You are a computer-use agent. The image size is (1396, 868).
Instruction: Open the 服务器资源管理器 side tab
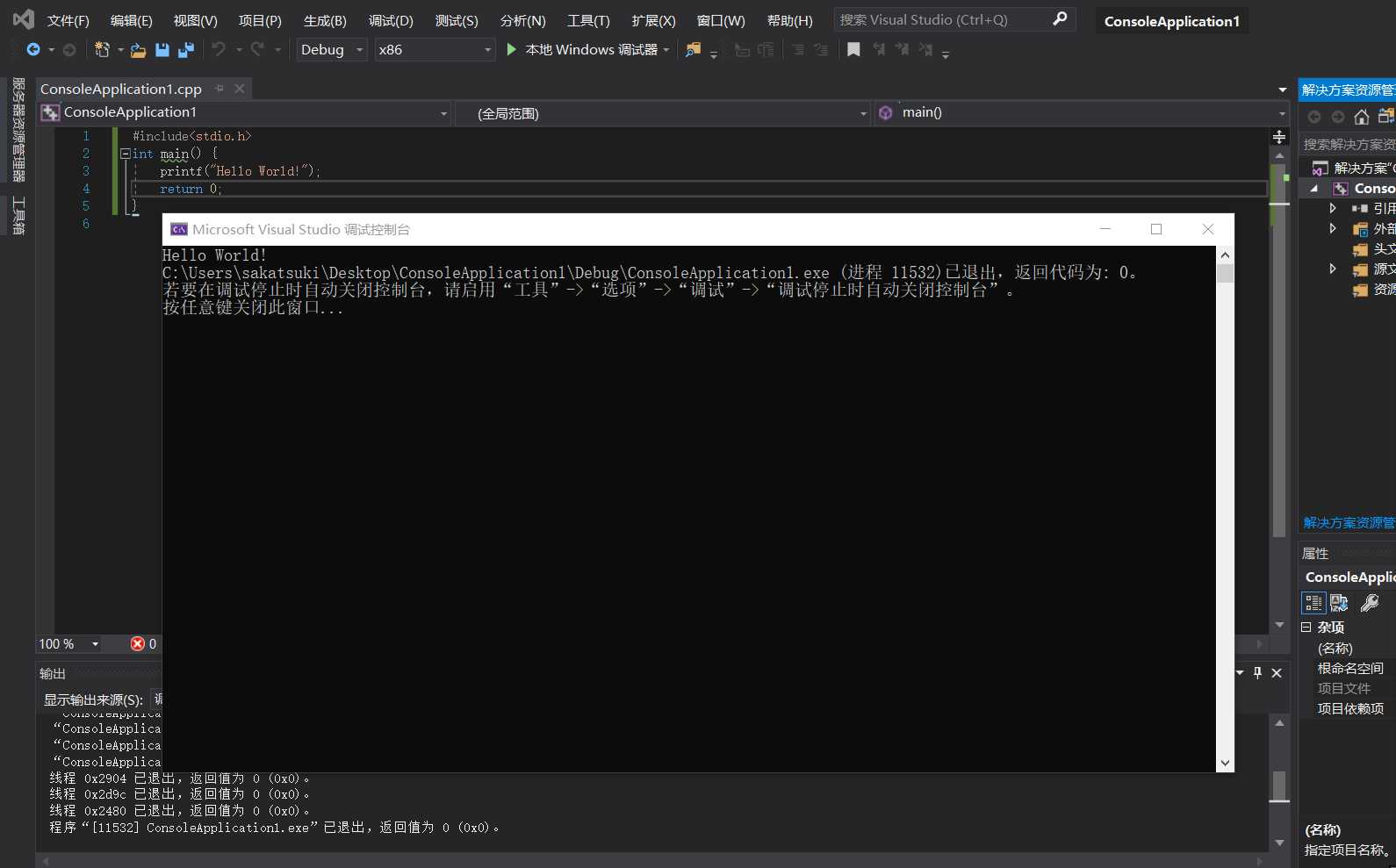coord(18,130)
